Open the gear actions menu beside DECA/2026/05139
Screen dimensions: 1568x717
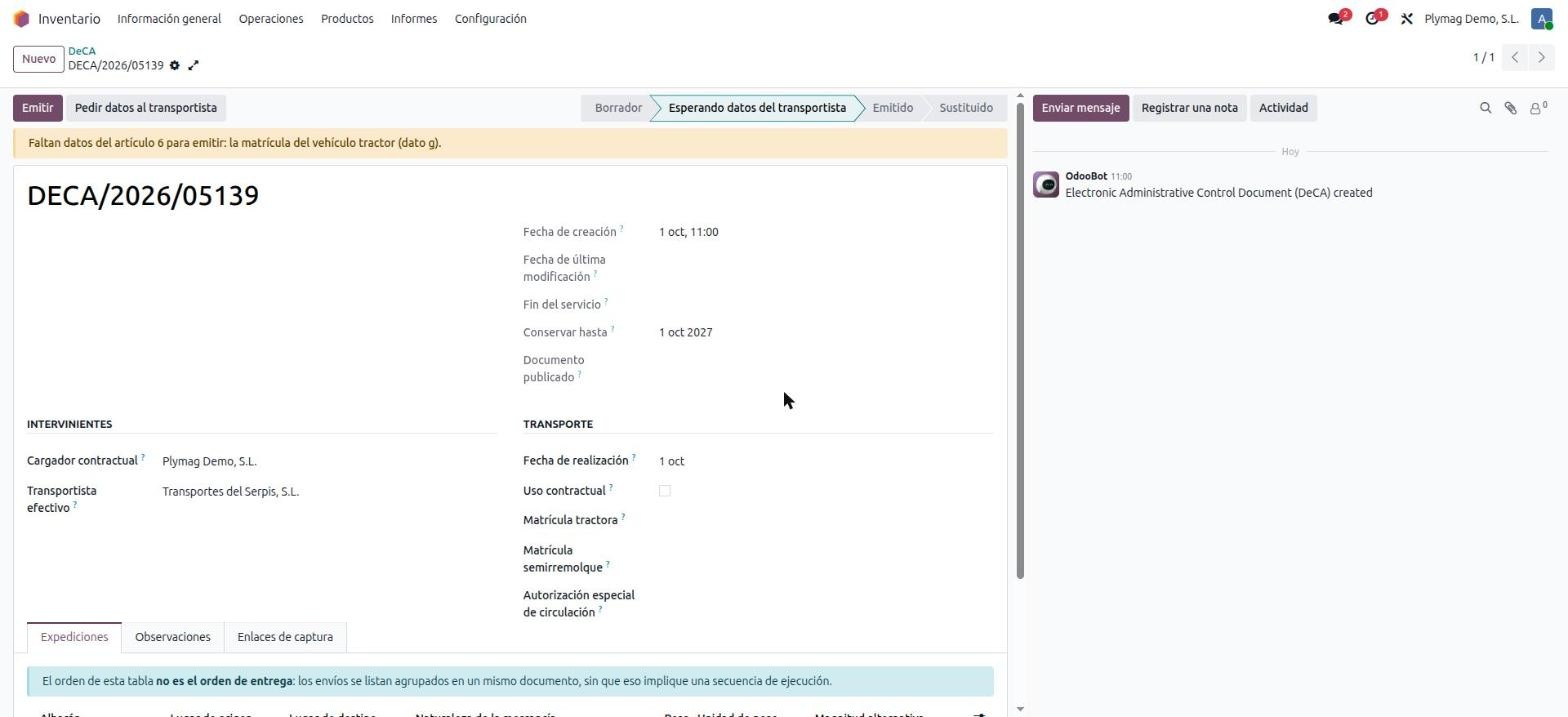tap(175, 65)
